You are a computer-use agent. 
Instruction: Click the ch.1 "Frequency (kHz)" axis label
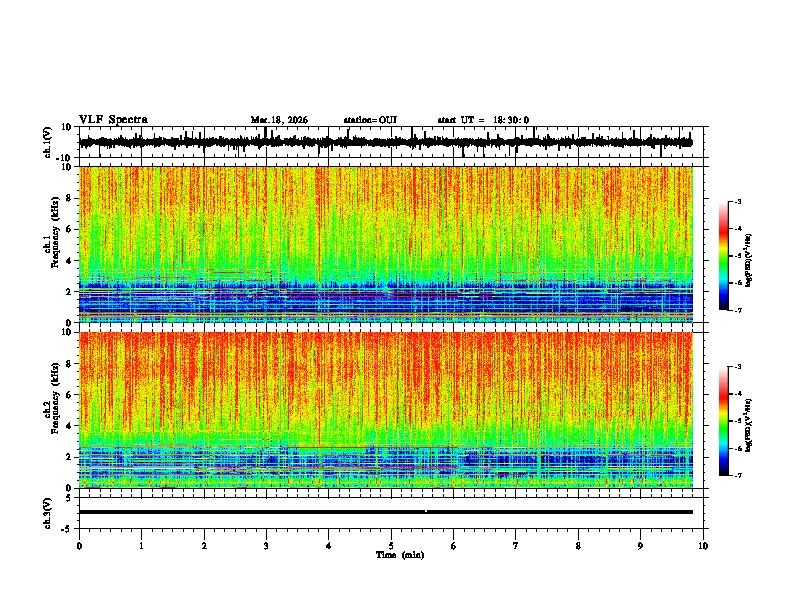coord(55,232)
